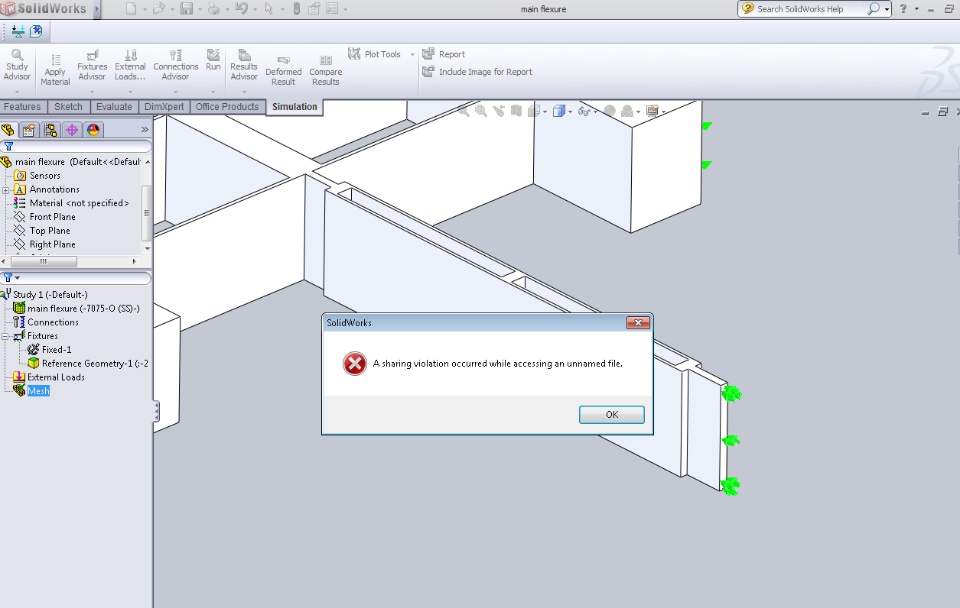Screen dimensions: 960x608
Task: Select the Mesh tree item
Action: coord(38,391)
